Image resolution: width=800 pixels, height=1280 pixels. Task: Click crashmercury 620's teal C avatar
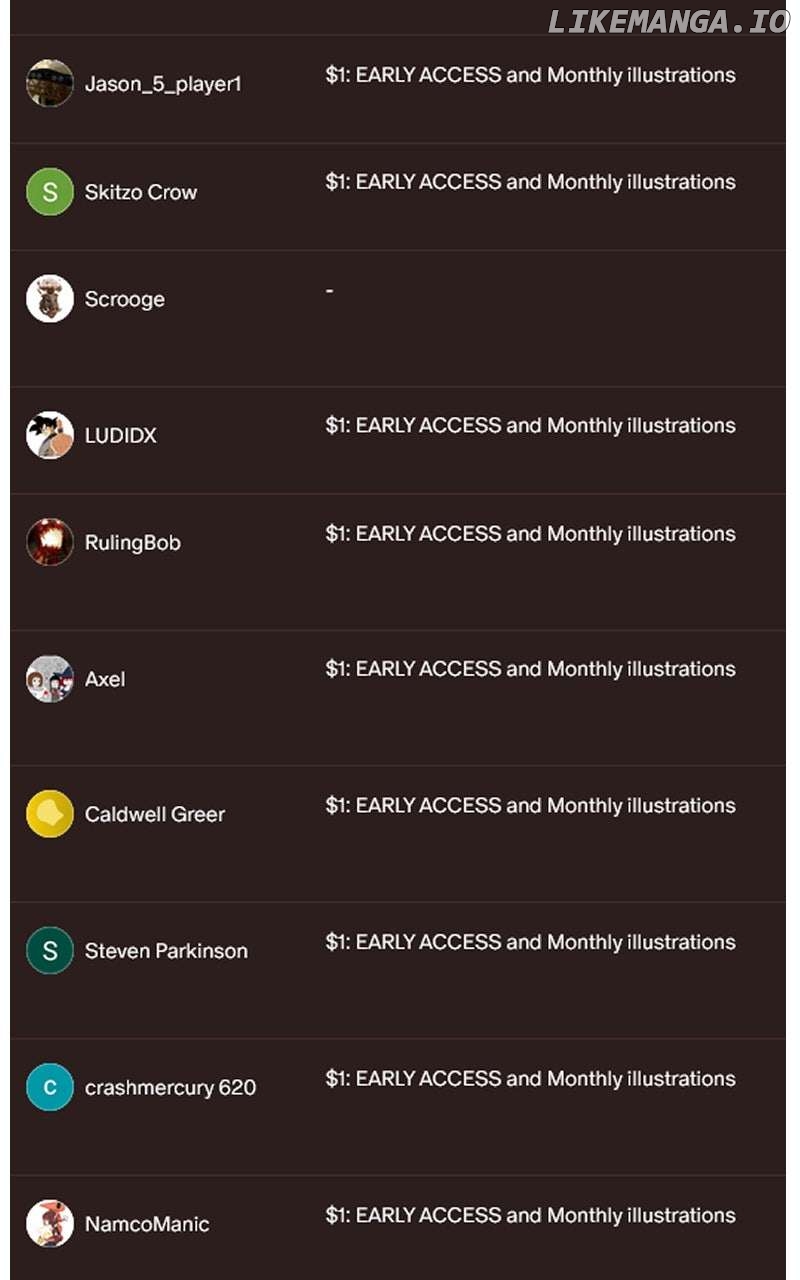50,1087
